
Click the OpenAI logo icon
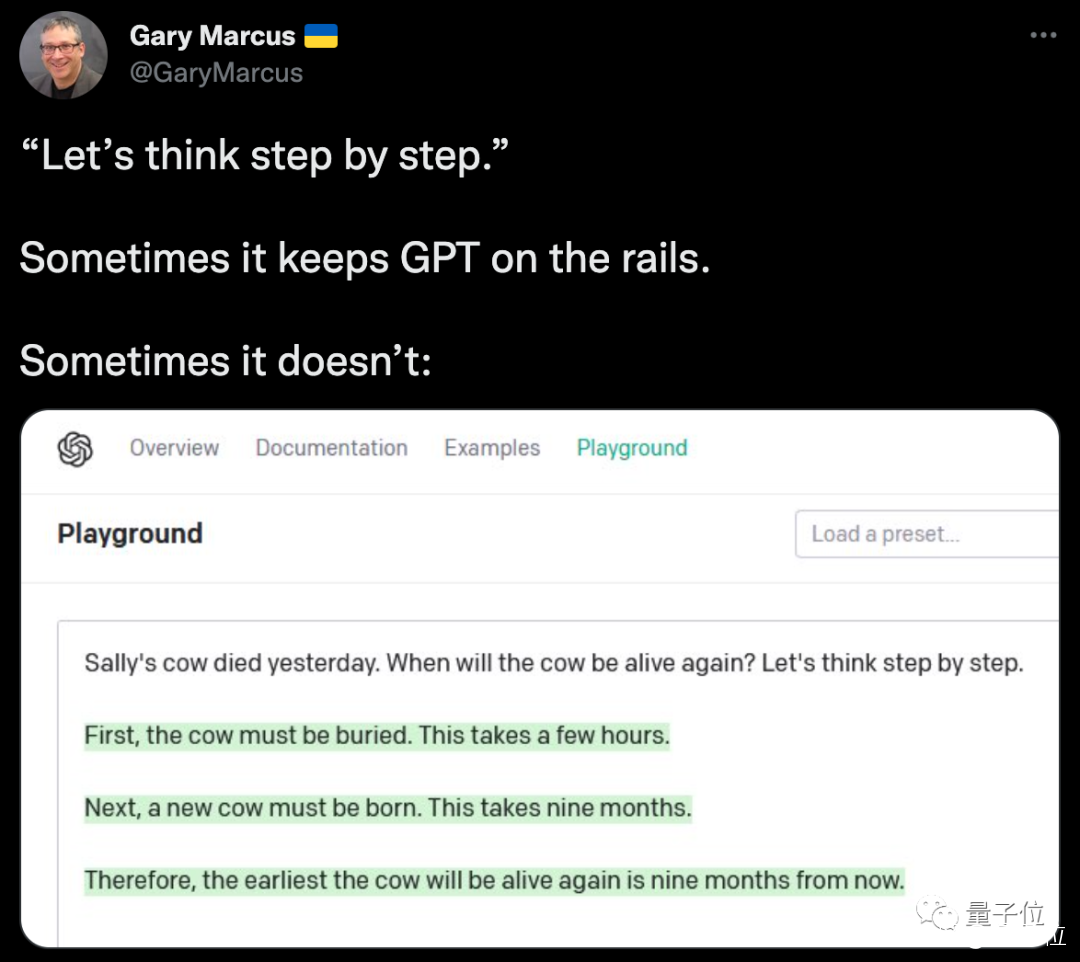point(75,448)
